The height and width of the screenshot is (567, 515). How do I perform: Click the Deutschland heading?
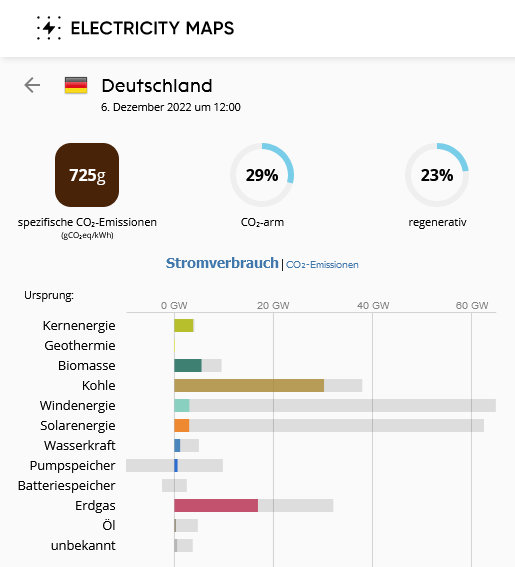(x=157, y=86)
